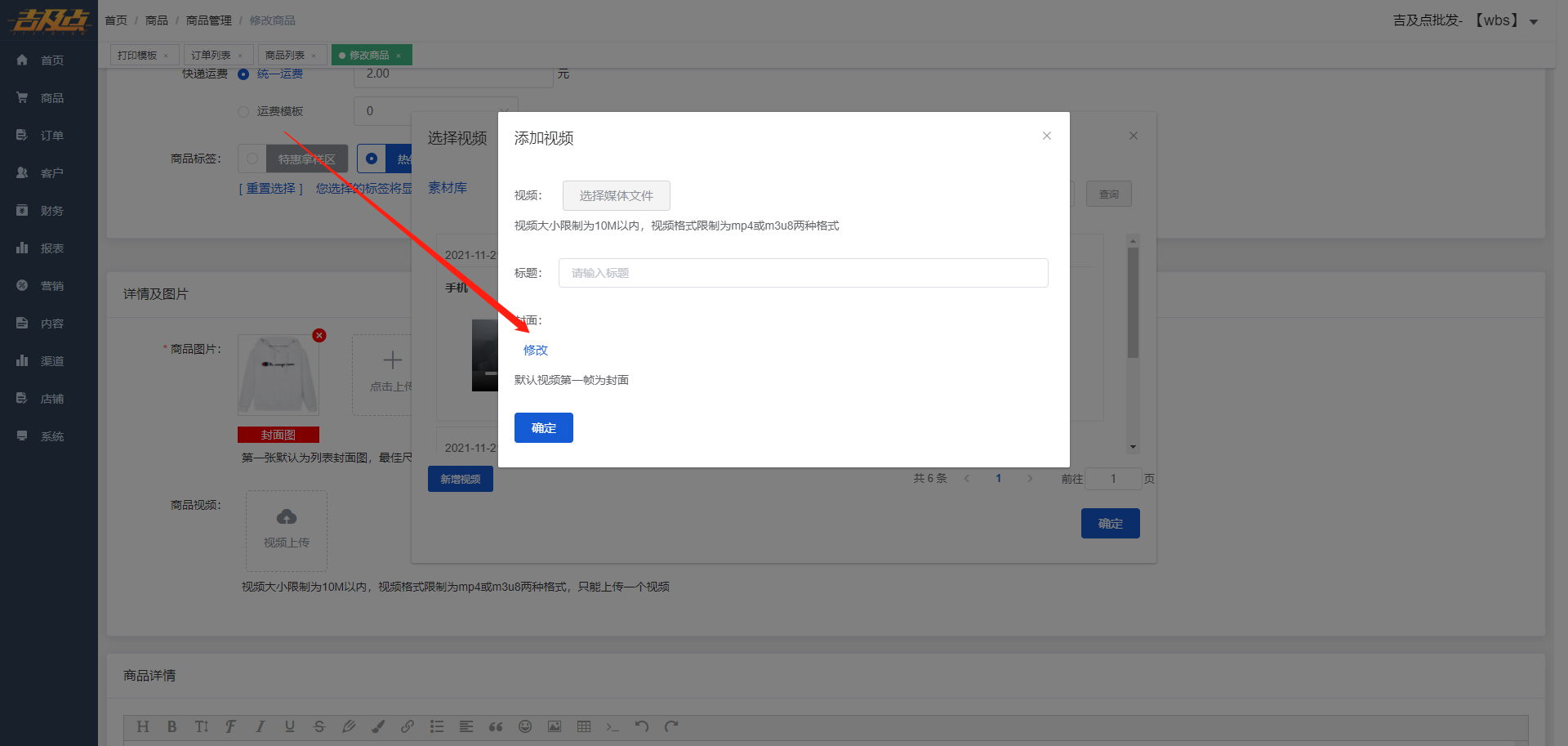Click the video list scrollbar
Screen dimensions: 1568x746
1133,302
